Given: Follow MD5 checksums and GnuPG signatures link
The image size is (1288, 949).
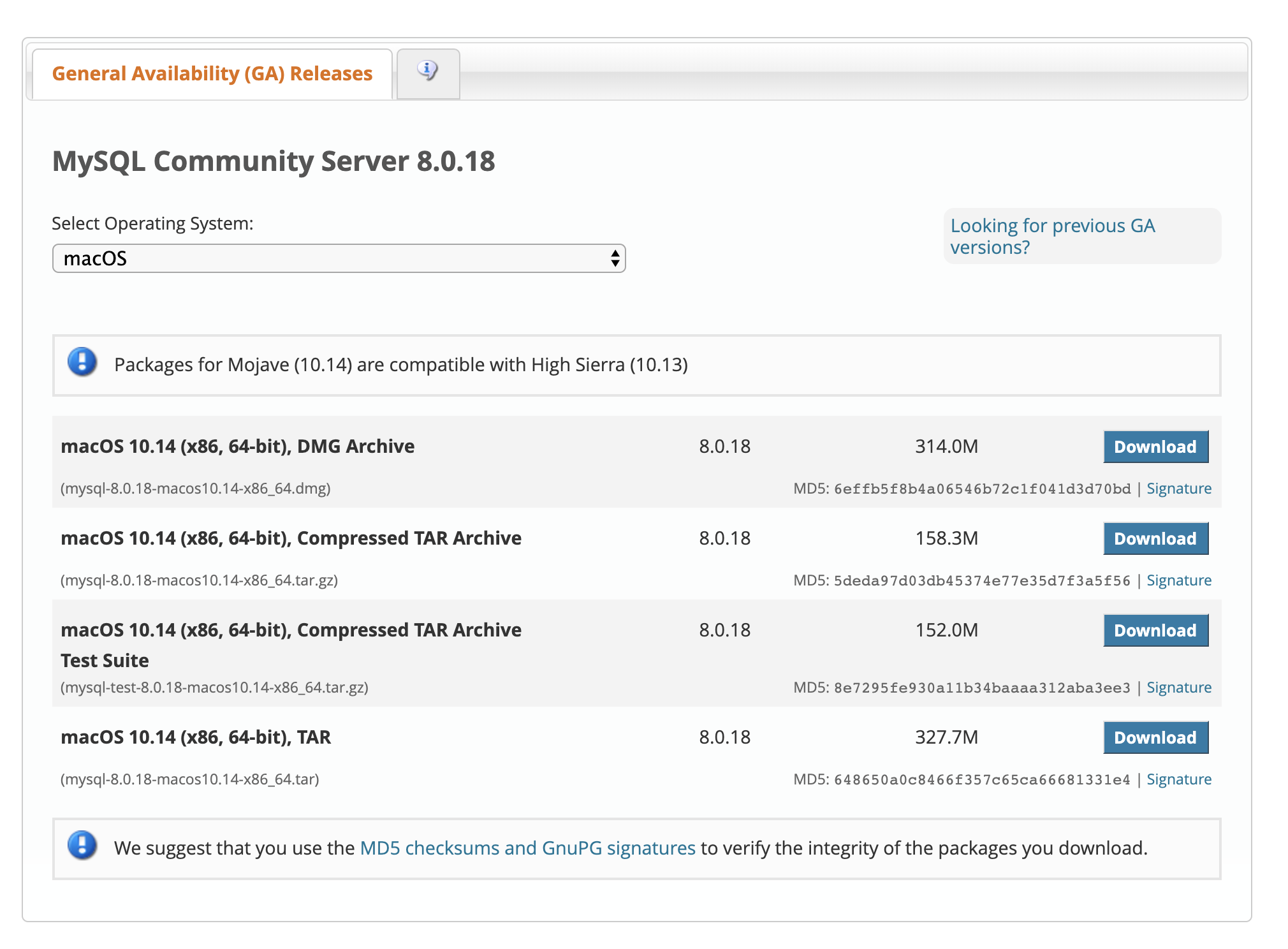Looking at the screenshot, I should click(527, 848).
